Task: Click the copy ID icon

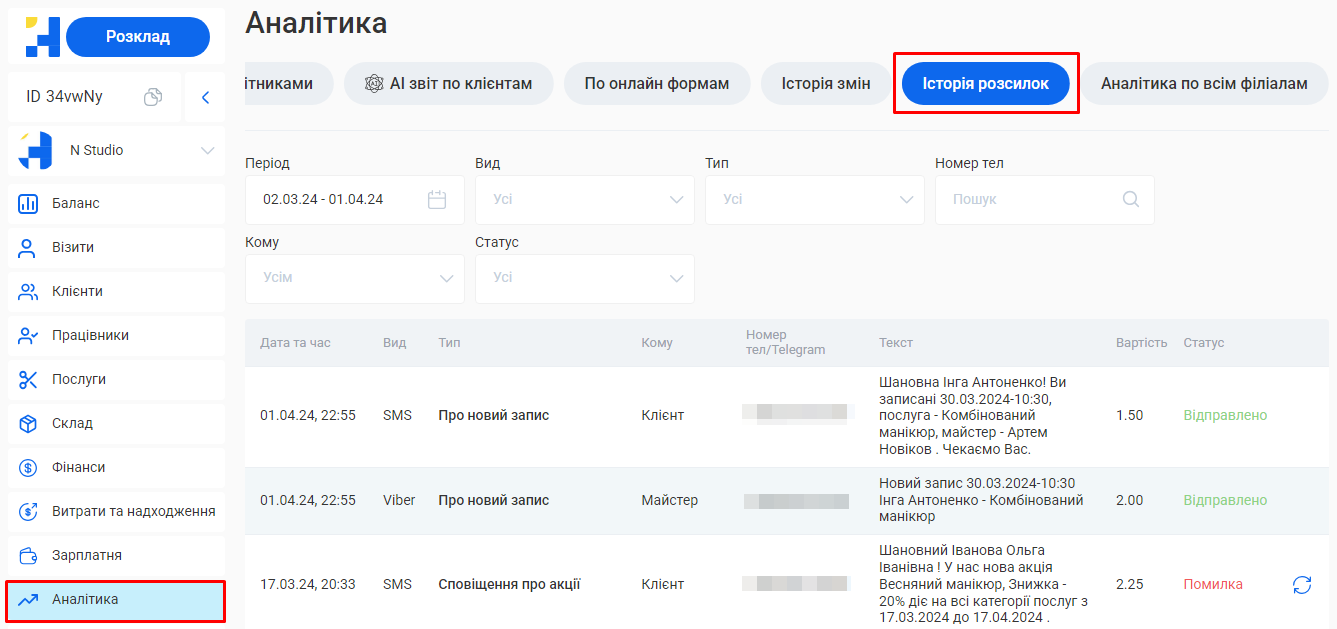Action: (x=153, y=97)
